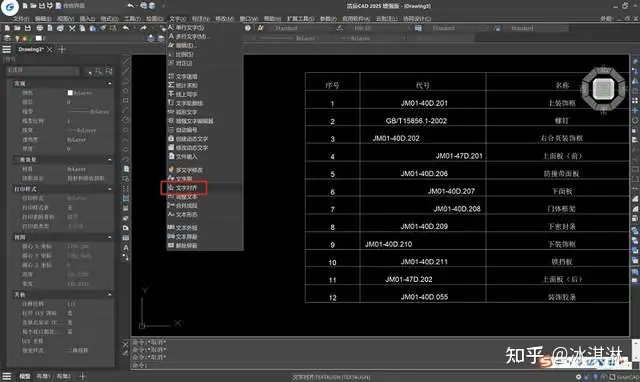Image resolution: width=640 pixels, height=382 pixels.
Task: Add a new drawing tab with plus button
Action: pyautogui.click(x=62, y=49)
